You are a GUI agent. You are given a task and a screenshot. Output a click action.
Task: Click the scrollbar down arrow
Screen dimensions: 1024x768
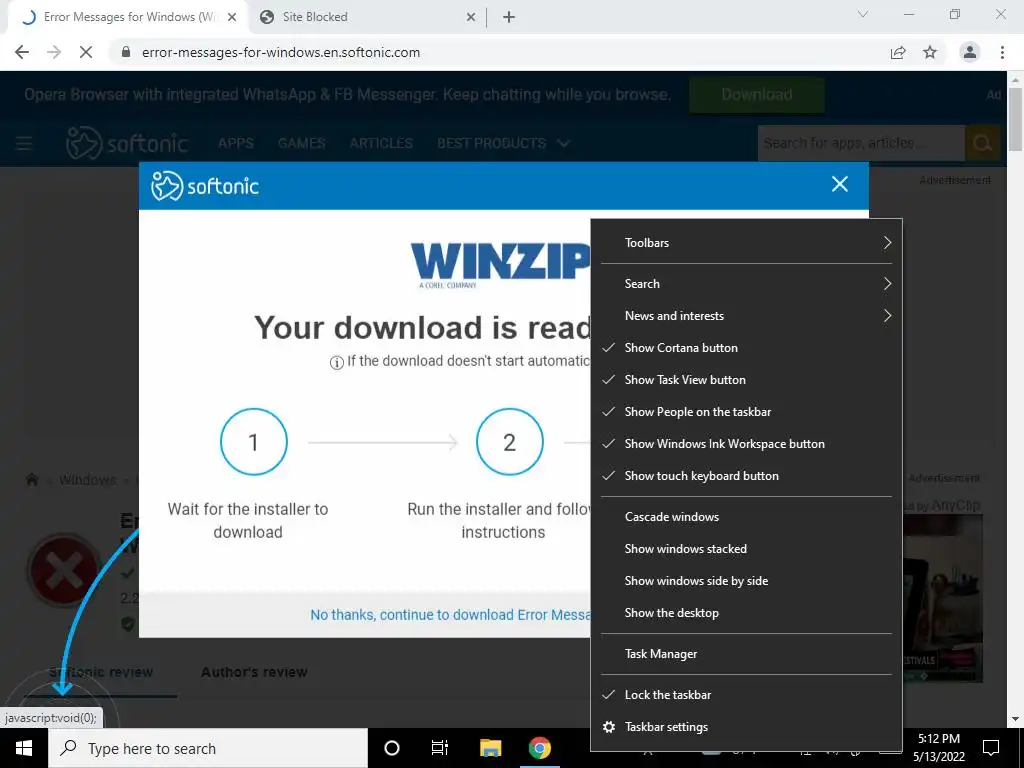(x=1015, y=719)
